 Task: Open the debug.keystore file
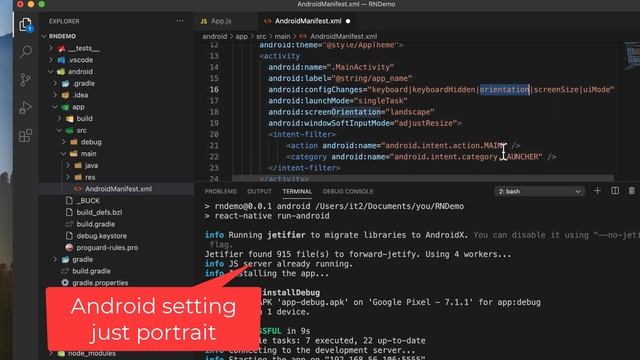102,236
